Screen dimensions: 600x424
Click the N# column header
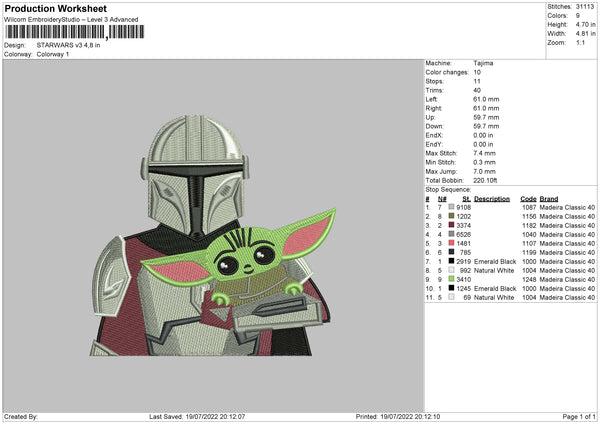tap(441, 198)
